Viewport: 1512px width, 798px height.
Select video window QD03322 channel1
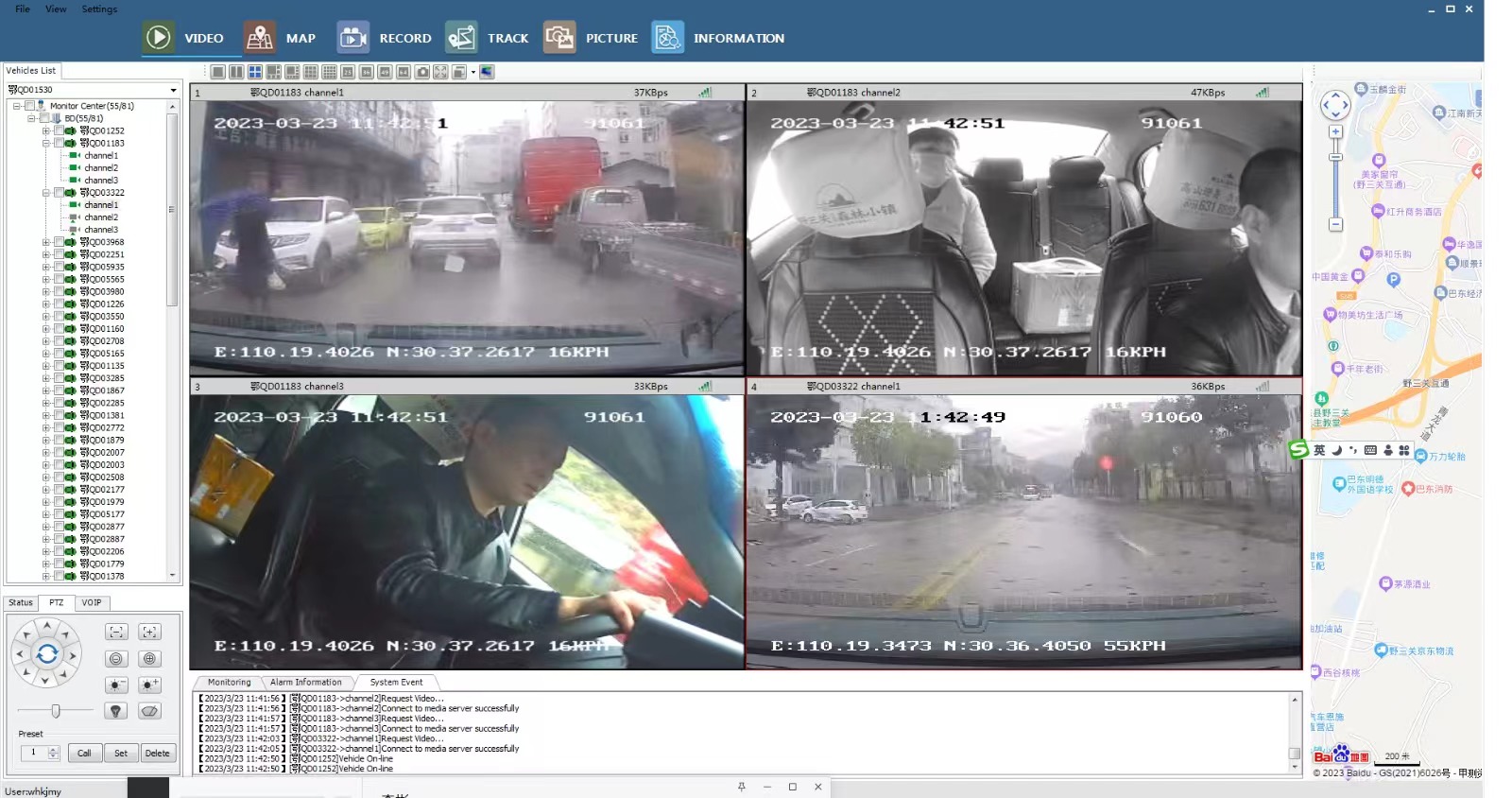[1023, 524]
